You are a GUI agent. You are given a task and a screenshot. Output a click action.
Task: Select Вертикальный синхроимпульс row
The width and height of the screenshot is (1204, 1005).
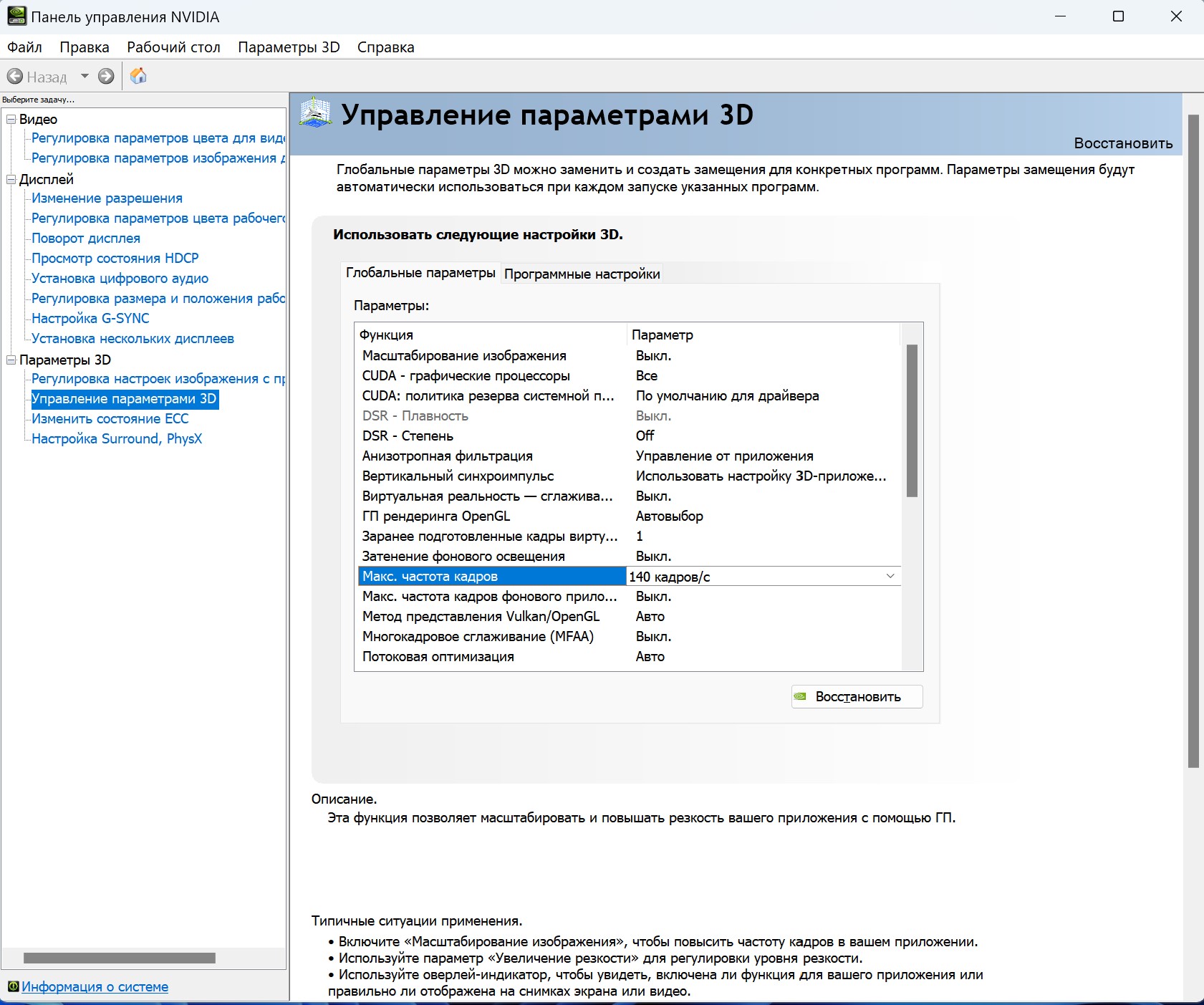(628, 476)
